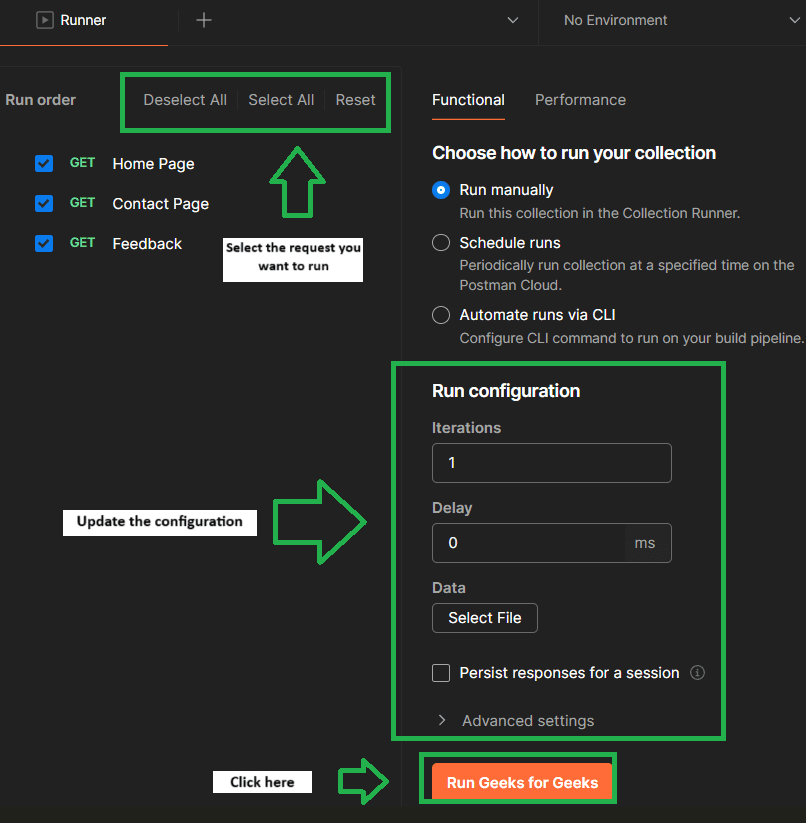The width and height of the screenshot is (806, 823).
Task: Choose Automate runs via CLI
Action: point(441,315)
